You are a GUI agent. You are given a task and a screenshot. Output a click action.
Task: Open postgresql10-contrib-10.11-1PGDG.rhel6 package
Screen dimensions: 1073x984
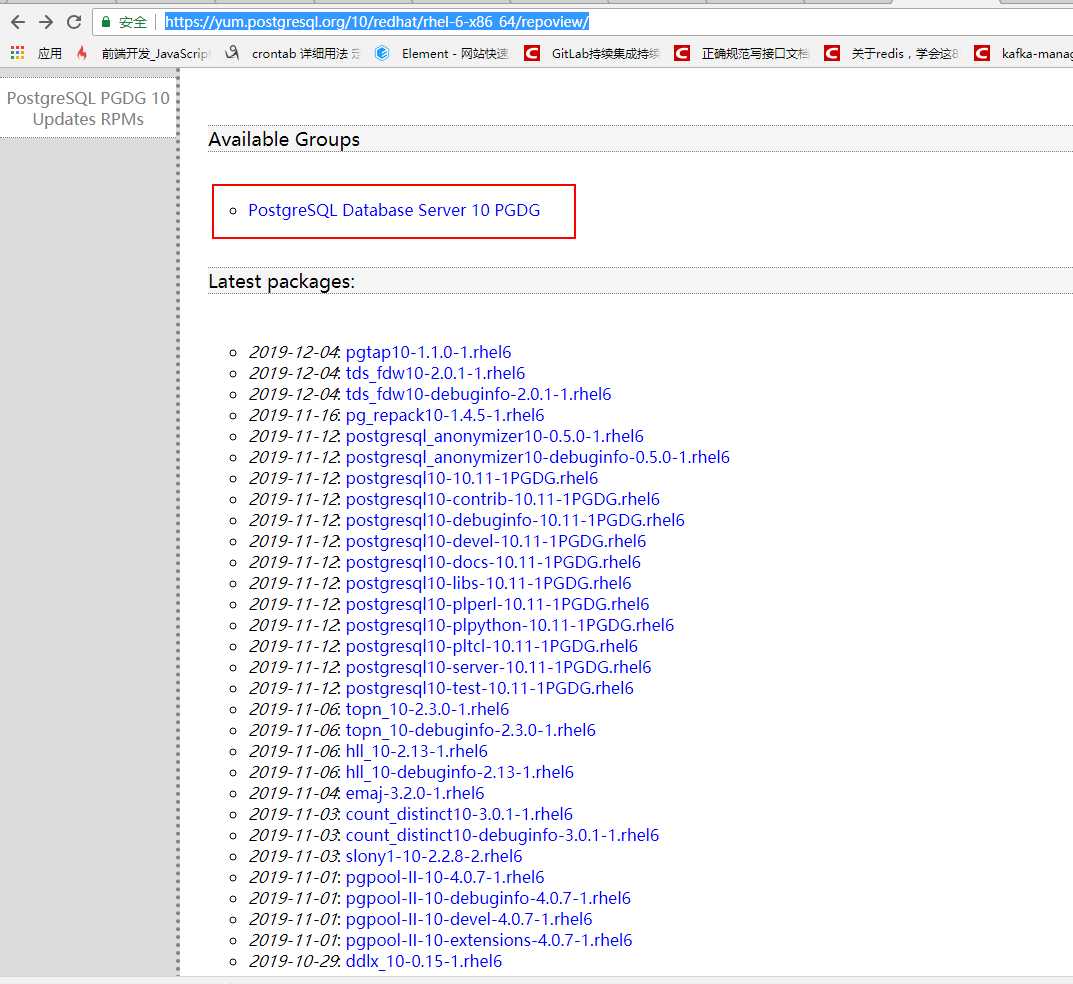coord(503,500)
